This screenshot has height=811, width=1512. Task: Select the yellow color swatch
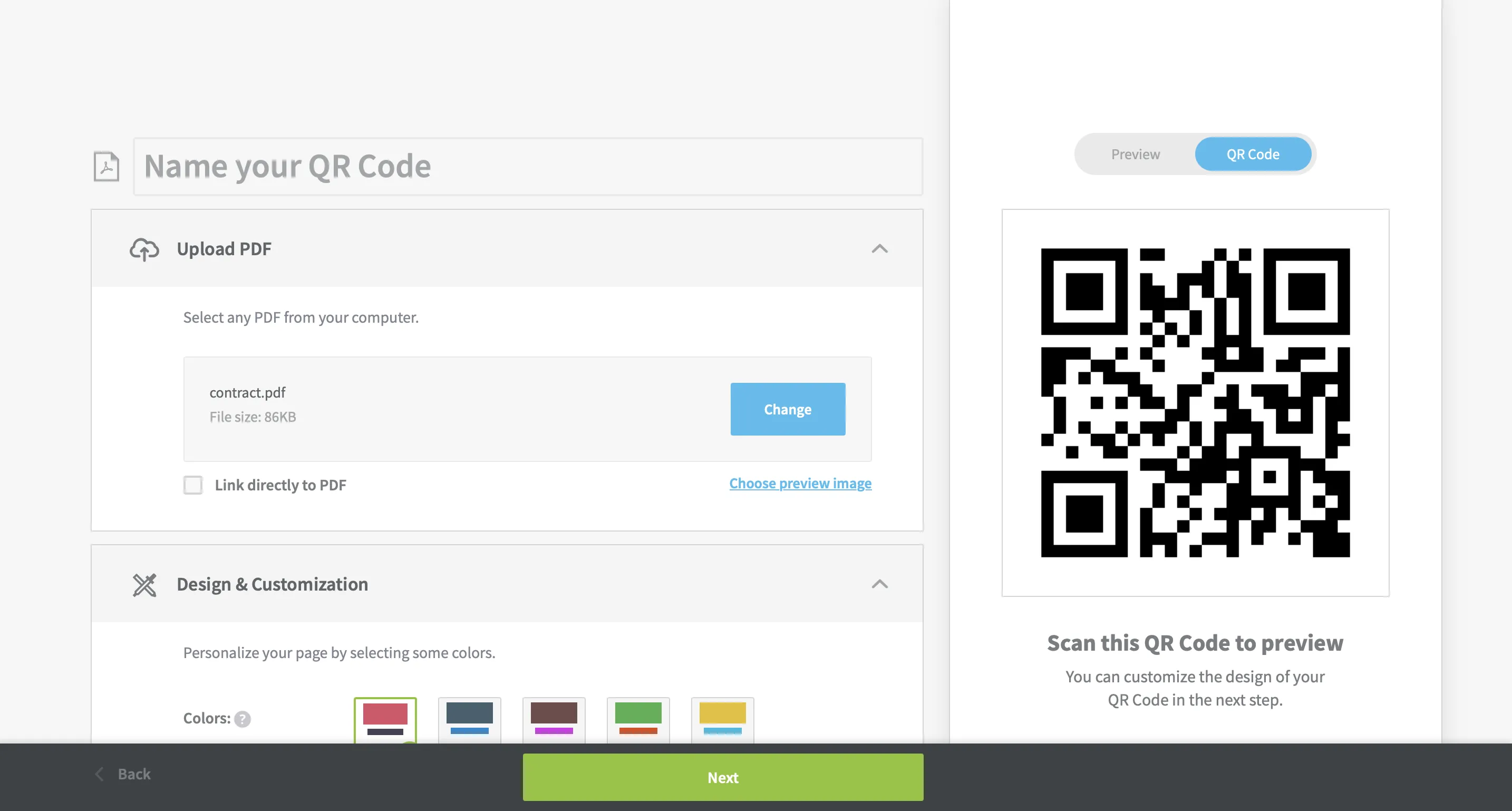tap(723, 718)
